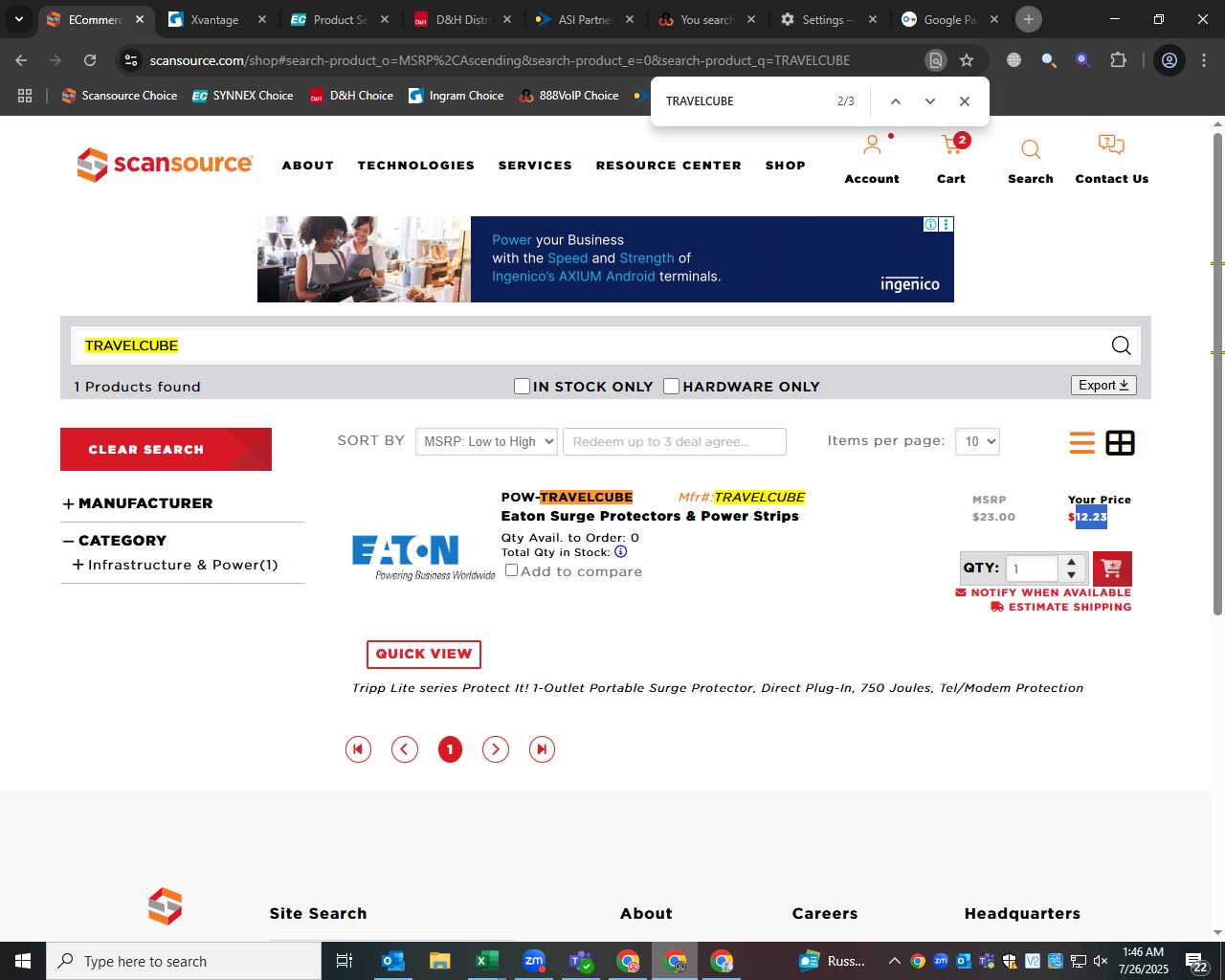Screen dimensions: 1225x980
Task: Open the SERVICES menu
Action: (535, 166)
